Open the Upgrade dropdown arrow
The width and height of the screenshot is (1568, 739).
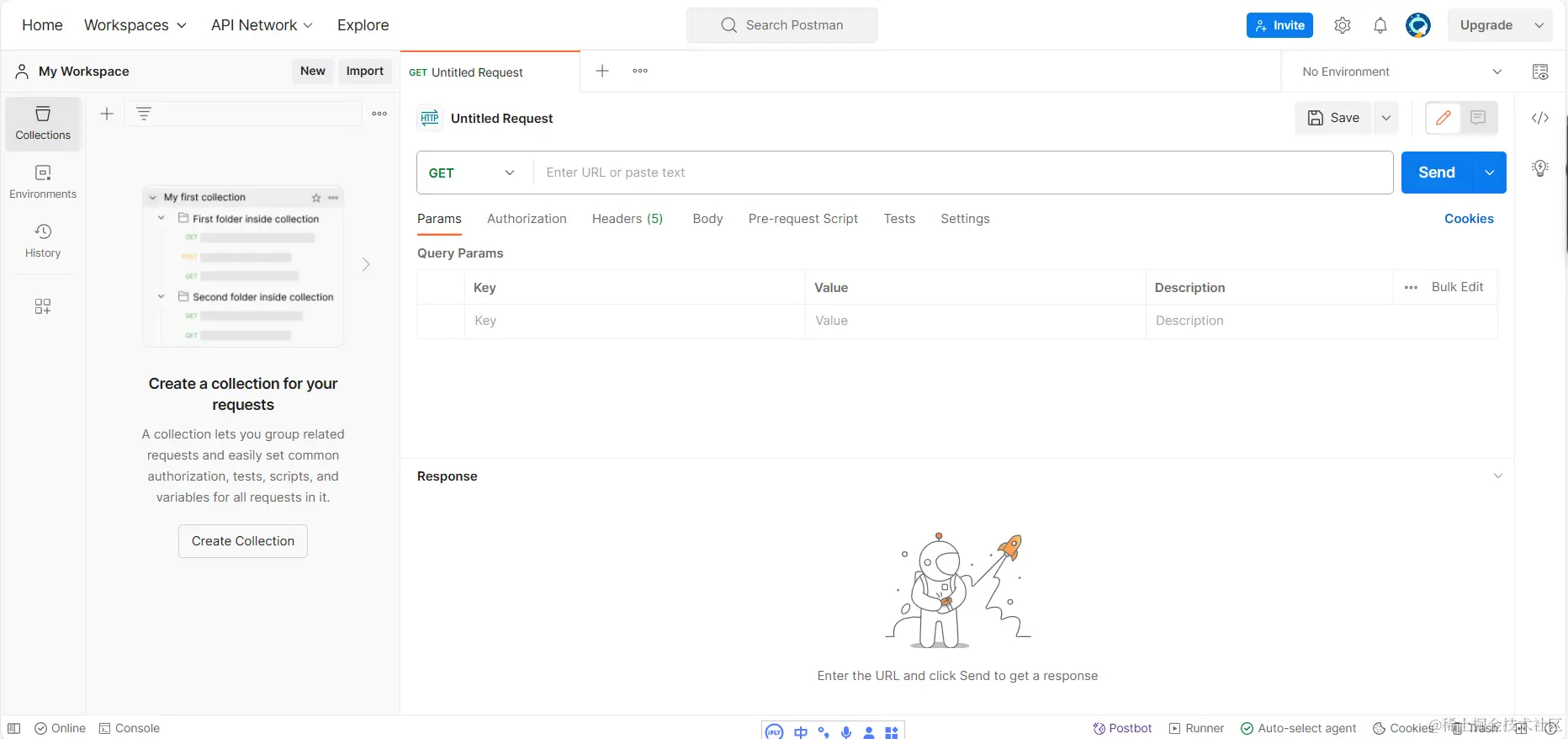point(1539,25)
